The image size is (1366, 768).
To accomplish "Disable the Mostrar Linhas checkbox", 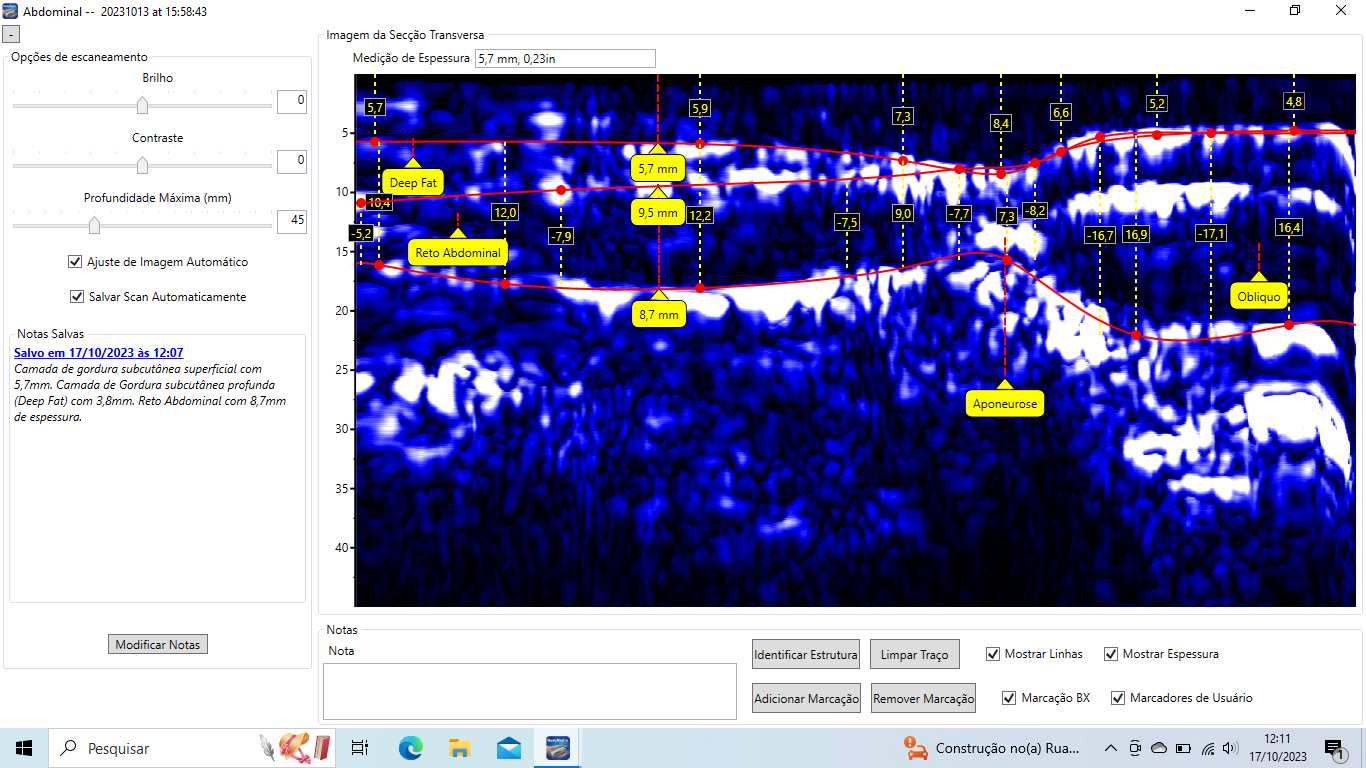I will tap(993, 654).
